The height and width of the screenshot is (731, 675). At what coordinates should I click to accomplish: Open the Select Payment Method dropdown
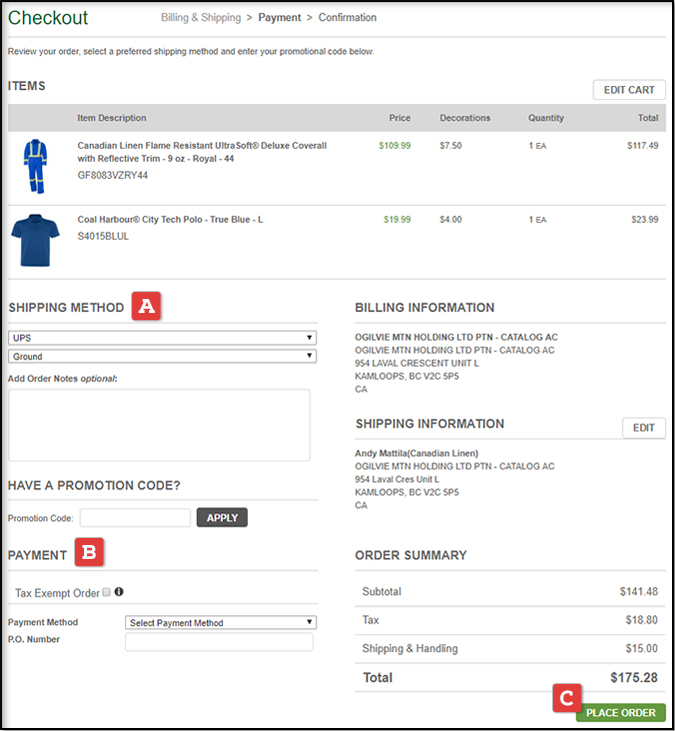point(220,622)
